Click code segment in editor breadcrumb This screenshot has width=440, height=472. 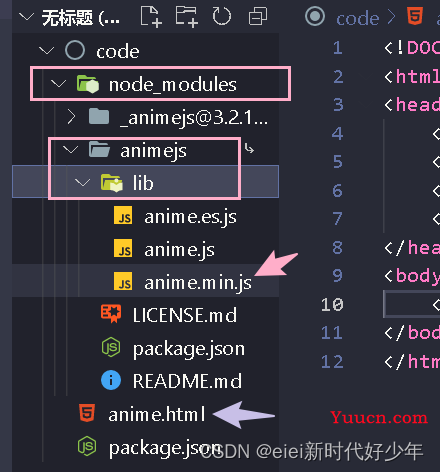(358, 18)
